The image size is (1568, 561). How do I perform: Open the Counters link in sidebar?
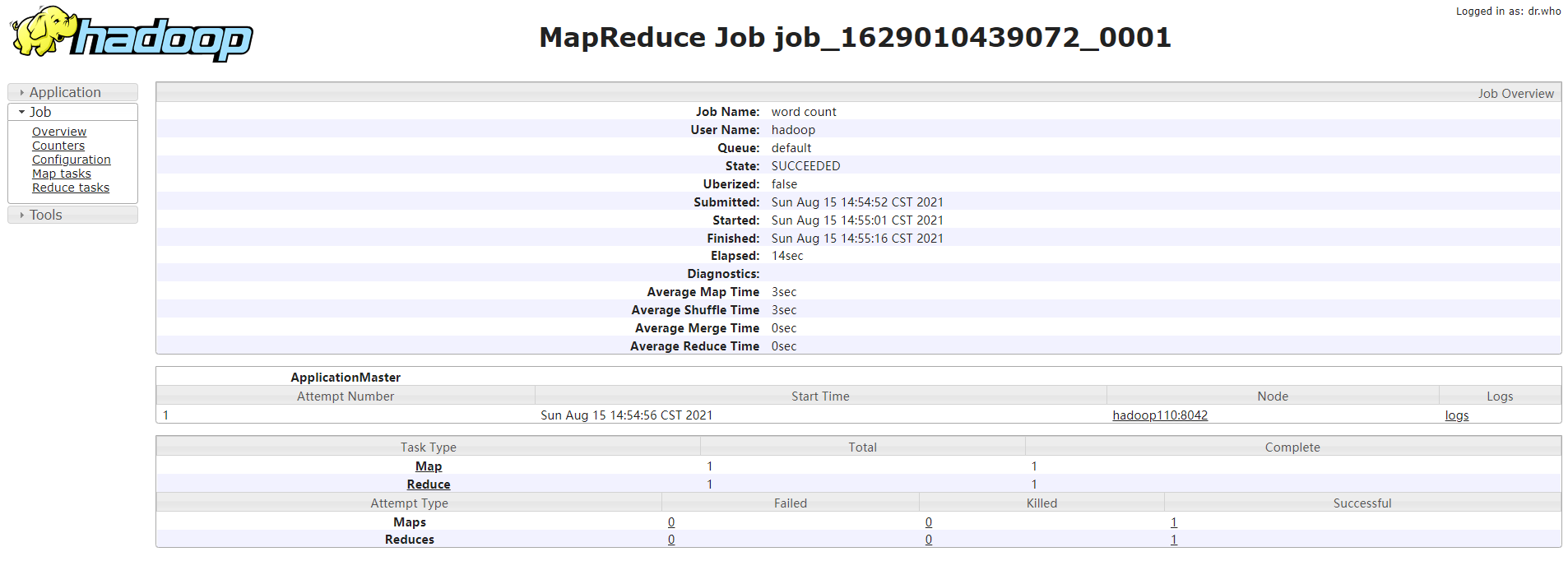click(58, 146)
